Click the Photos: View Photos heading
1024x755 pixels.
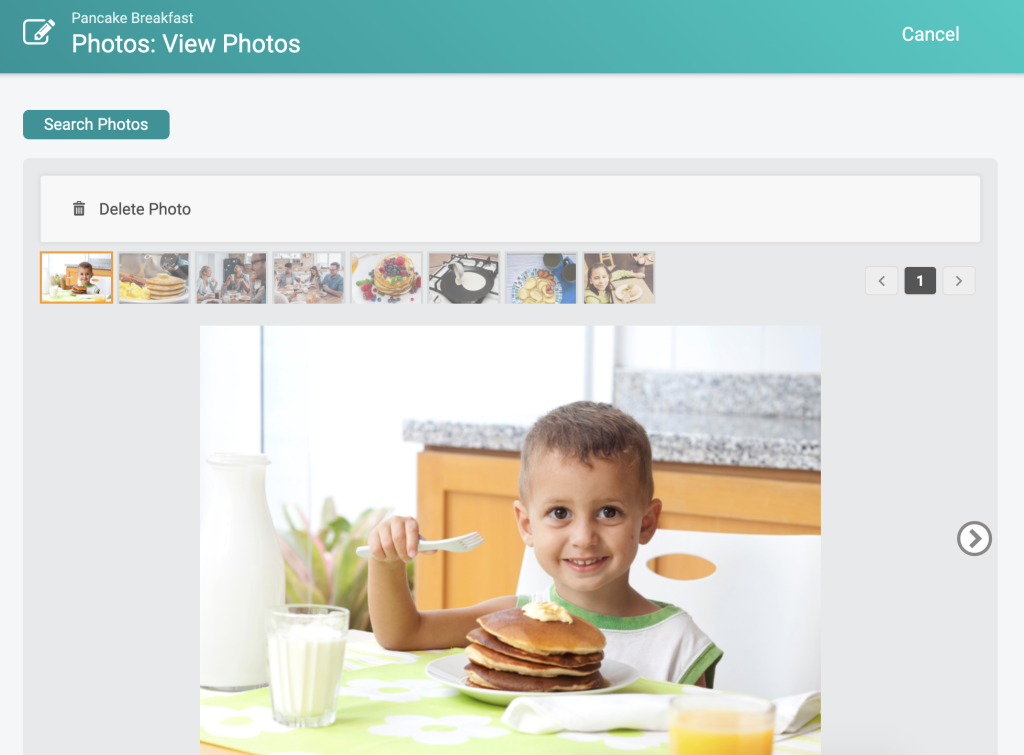(x=186, y=44)
